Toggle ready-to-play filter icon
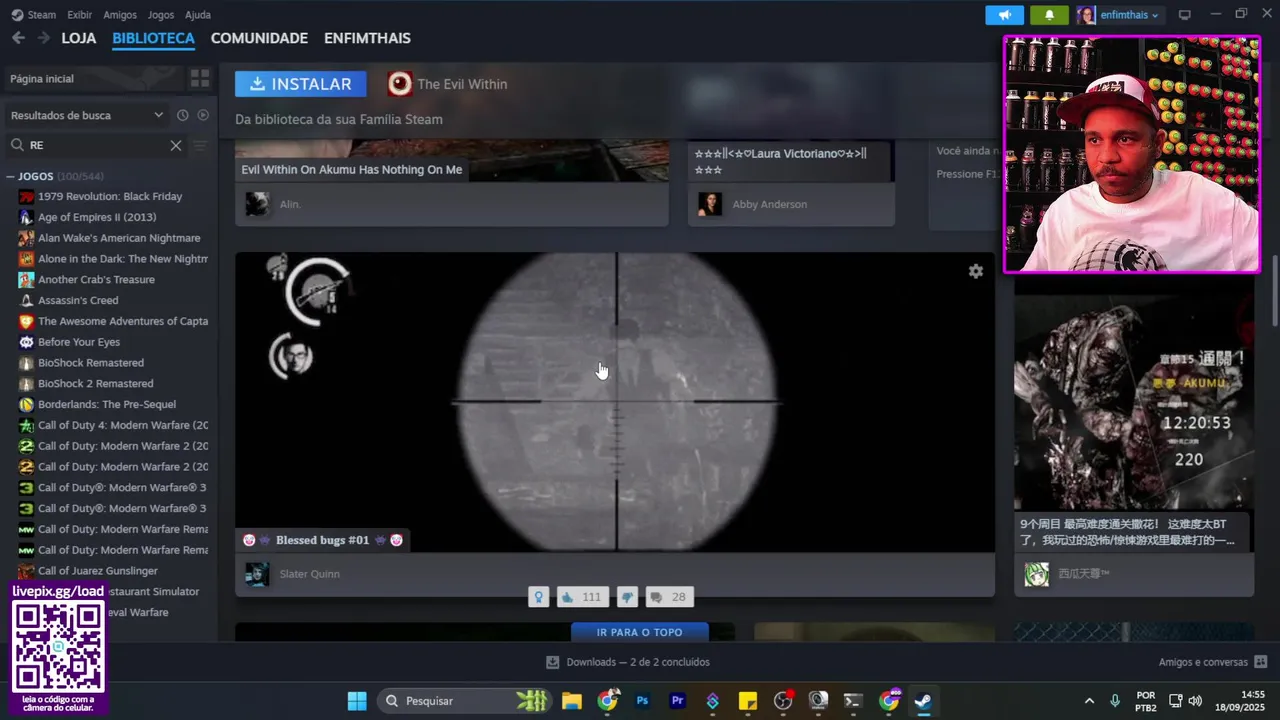1280x720 pixels. [x=203, y=115]
